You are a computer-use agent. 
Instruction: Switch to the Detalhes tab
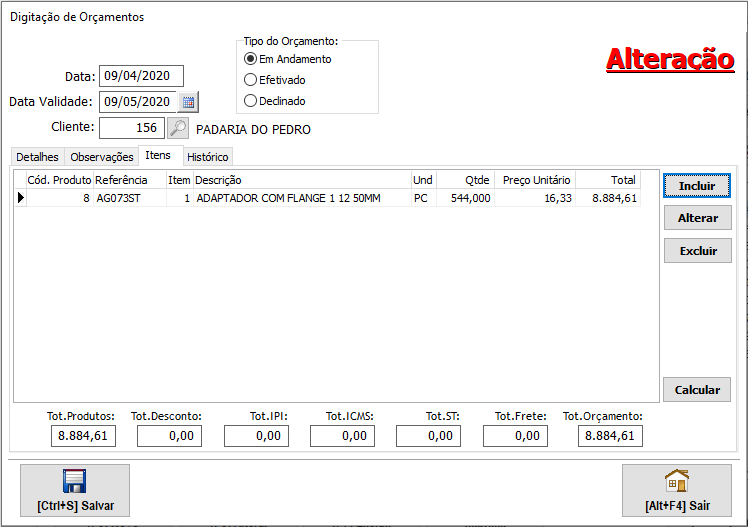[37, 157]
